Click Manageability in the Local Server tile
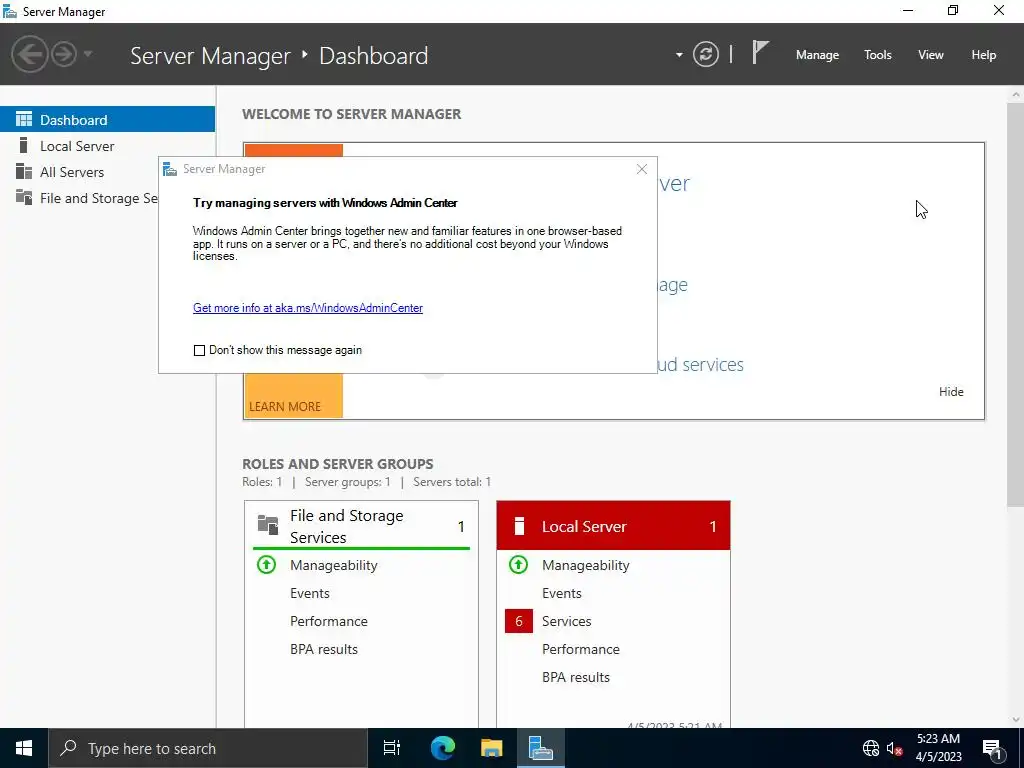Viewport: 1024px width, 768px height. 586,565
